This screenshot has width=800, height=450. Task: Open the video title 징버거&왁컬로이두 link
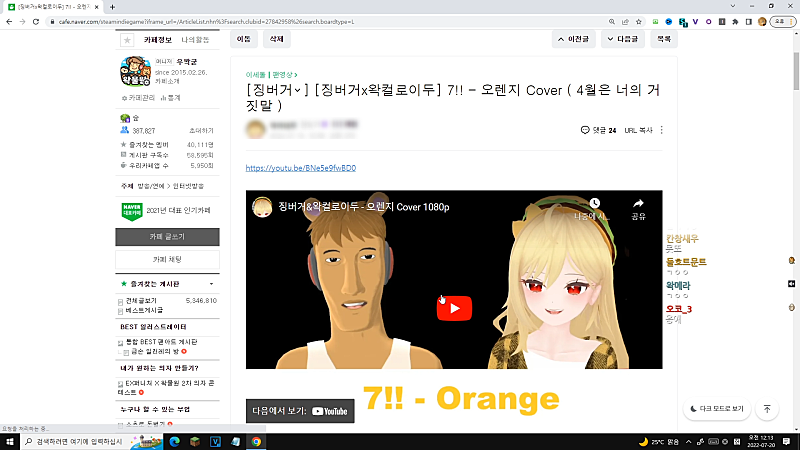(364, 207)
